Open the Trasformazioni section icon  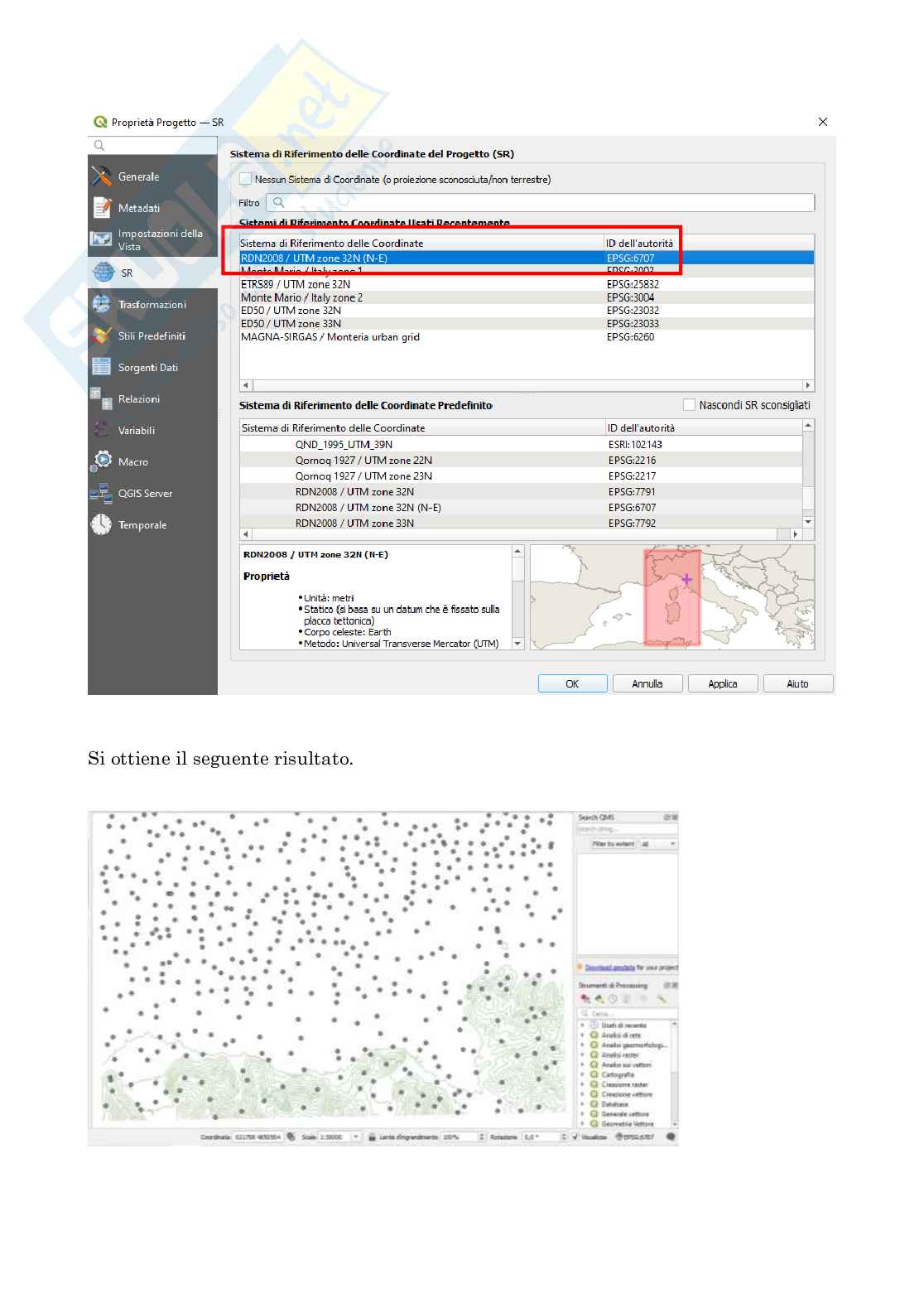click(102, 304)
